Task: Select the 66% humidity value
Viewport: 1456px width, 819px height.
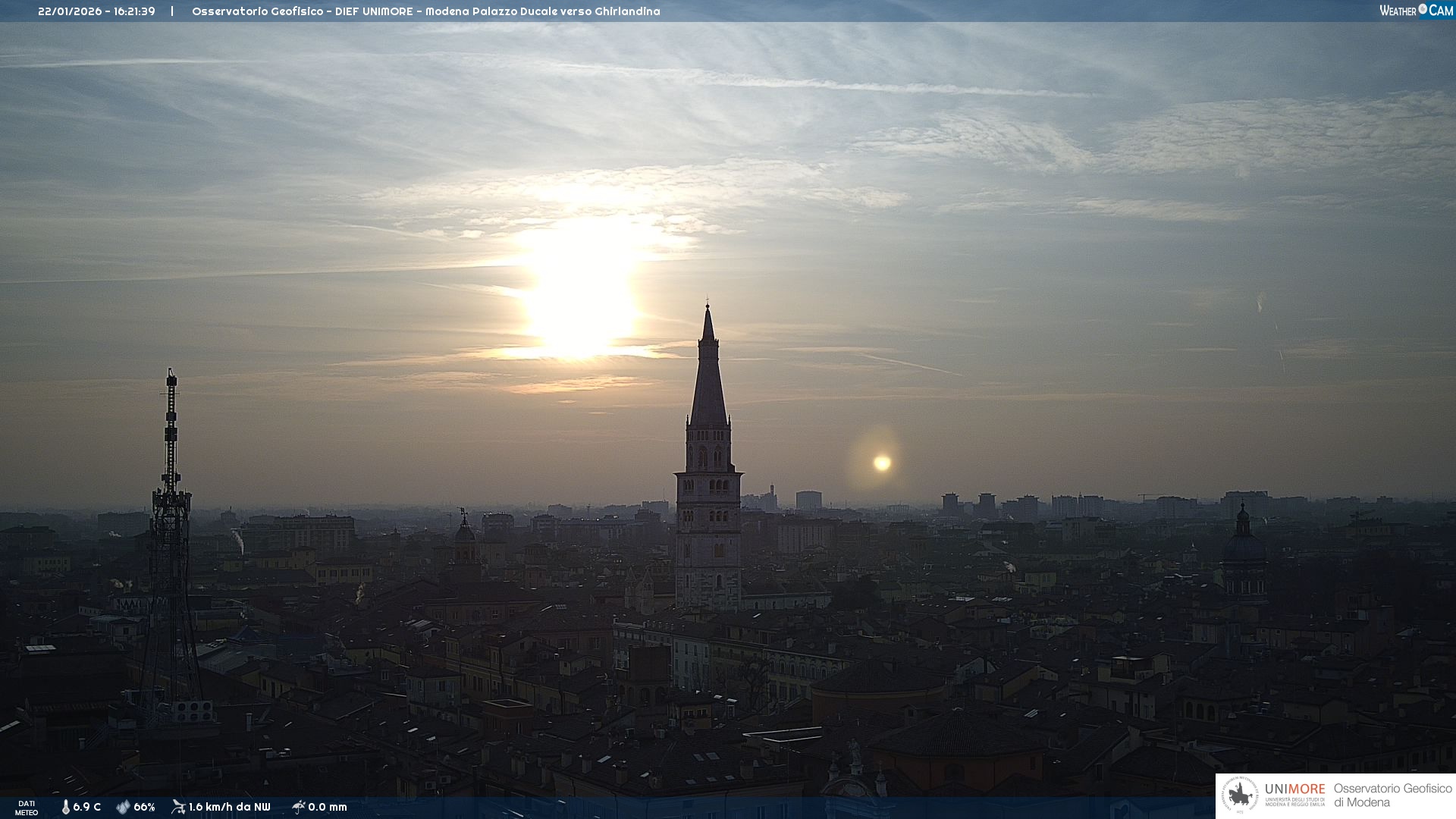Action: (144, 807)
